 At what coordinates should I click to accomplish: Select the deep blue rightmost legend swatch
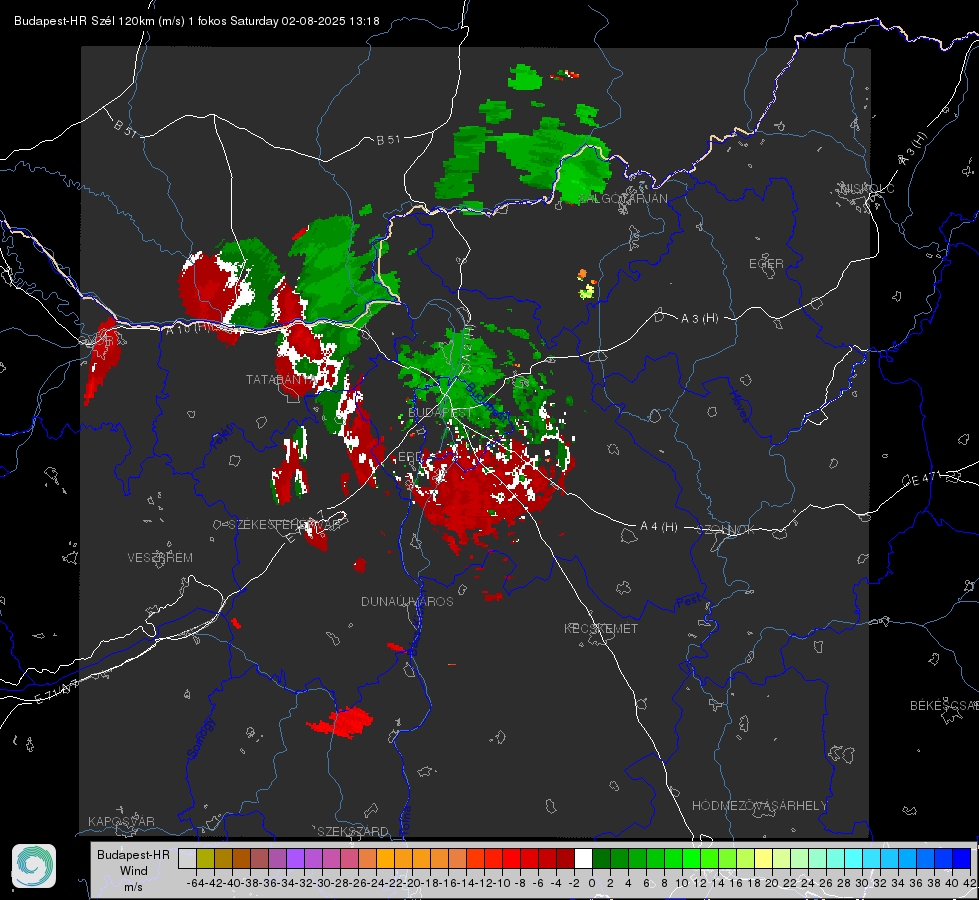click(962, 858)
